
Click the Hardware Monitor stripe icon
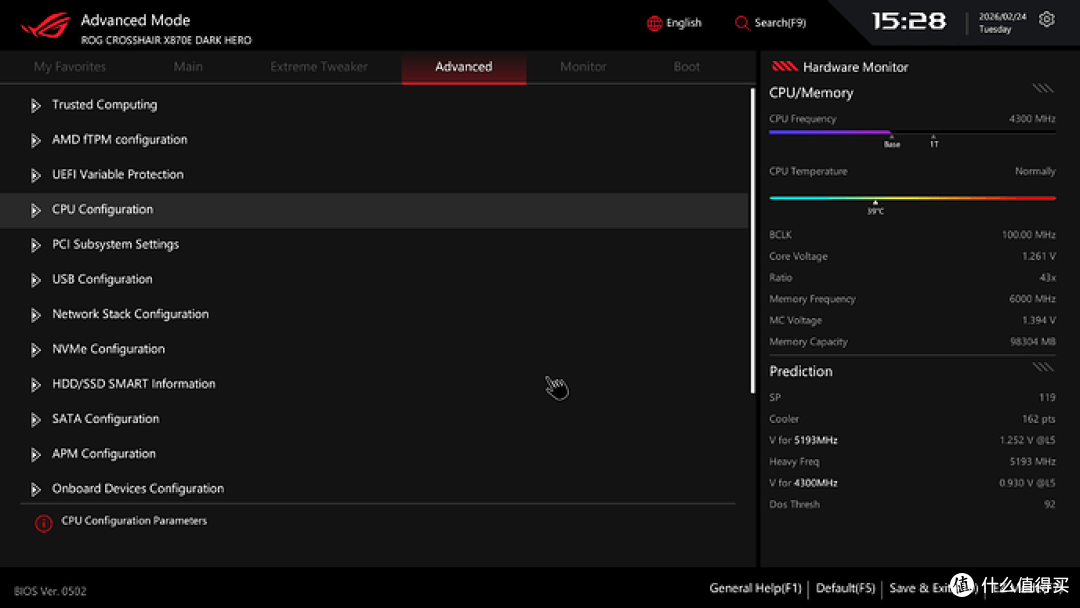[784, 66]
